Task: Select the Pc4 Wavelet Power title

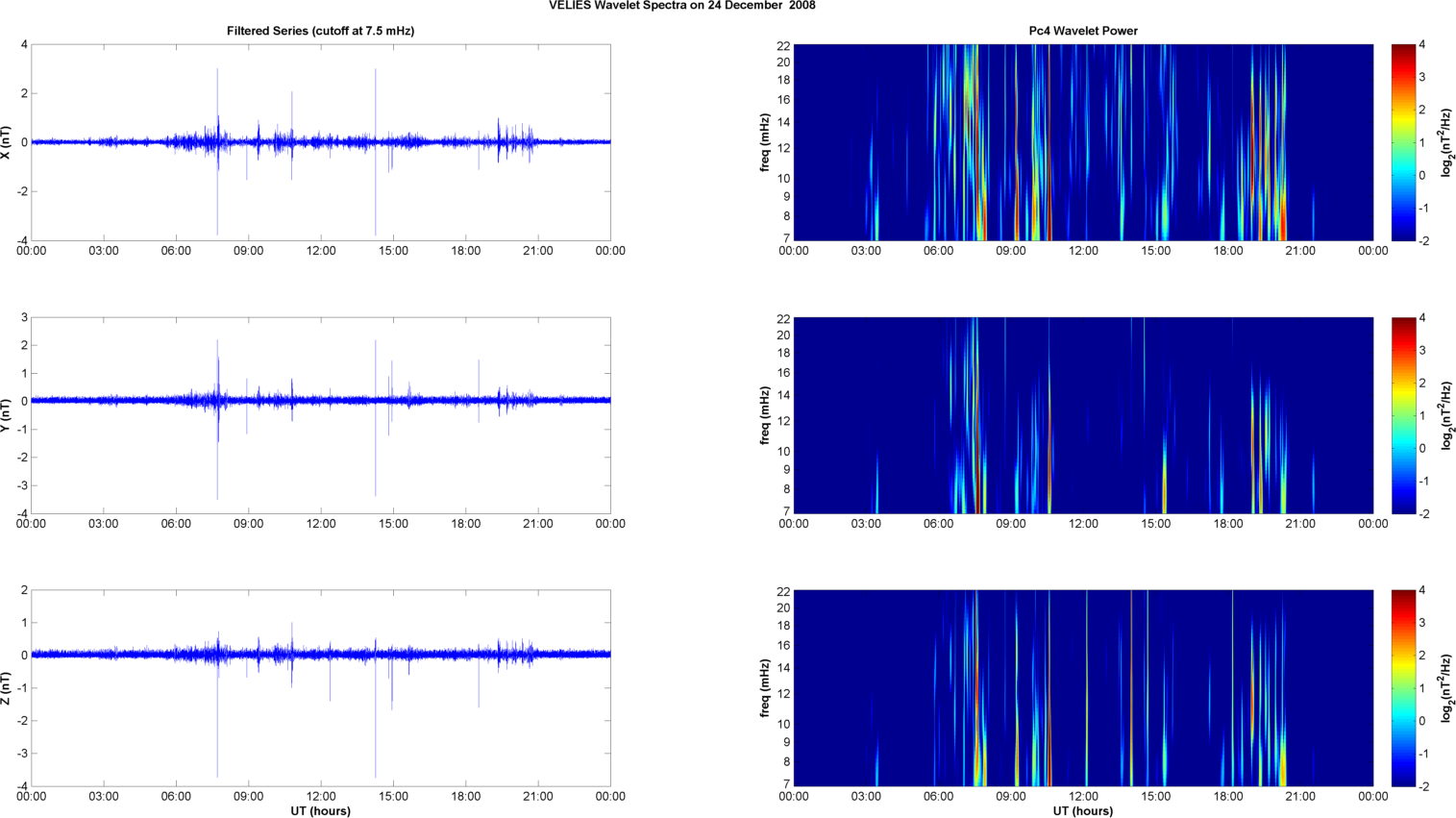Action: tap(1082, 31)
